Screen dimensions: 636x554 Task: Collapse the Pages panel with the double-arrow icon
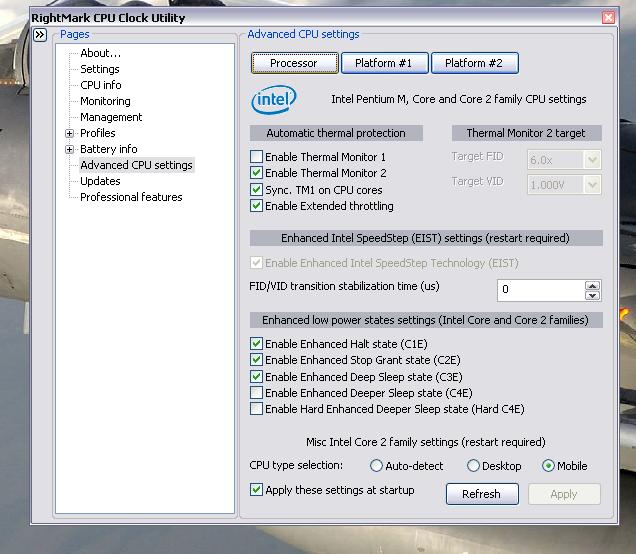[40, 35]
